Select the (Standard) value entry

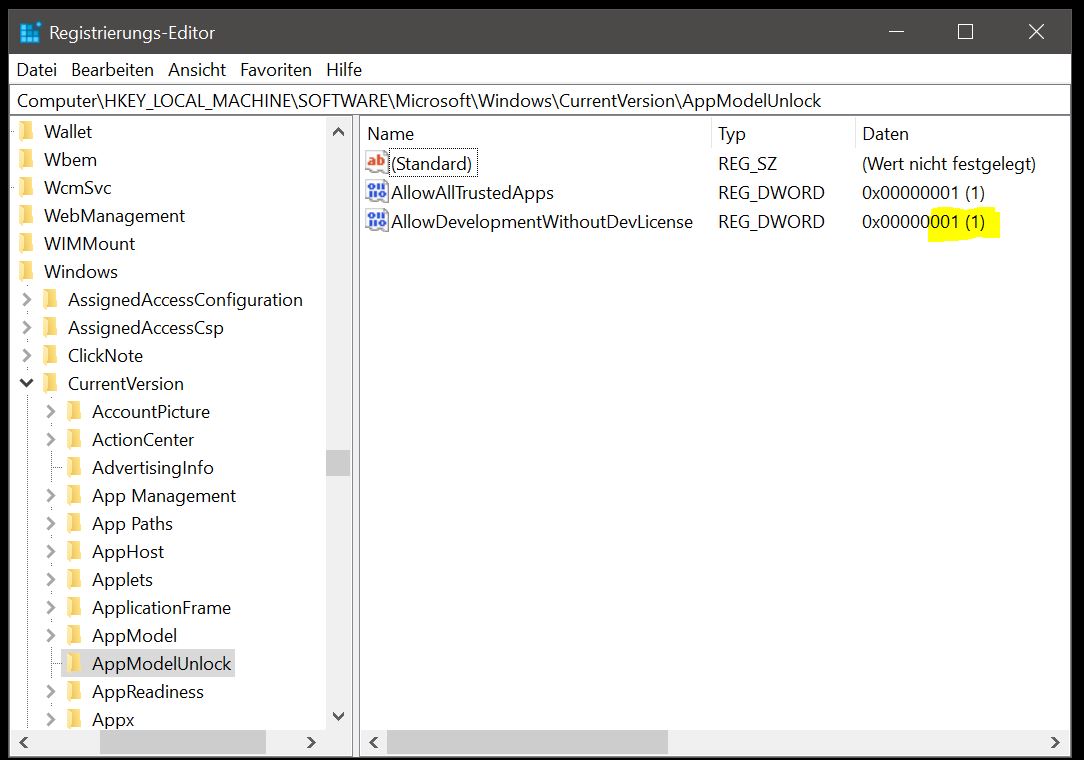coord(432,163)
